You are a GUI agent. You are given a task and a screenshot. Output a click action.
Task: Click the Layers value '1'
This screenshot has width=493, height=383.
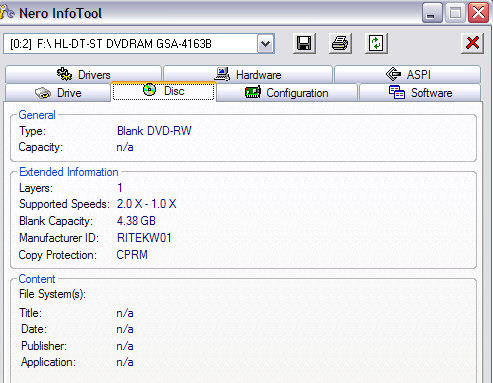click(120, 188)
